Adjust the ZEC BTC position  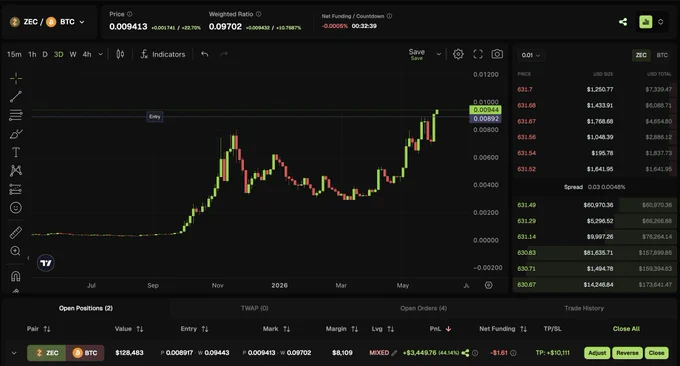pyautogui.click(x=597, y=353)
